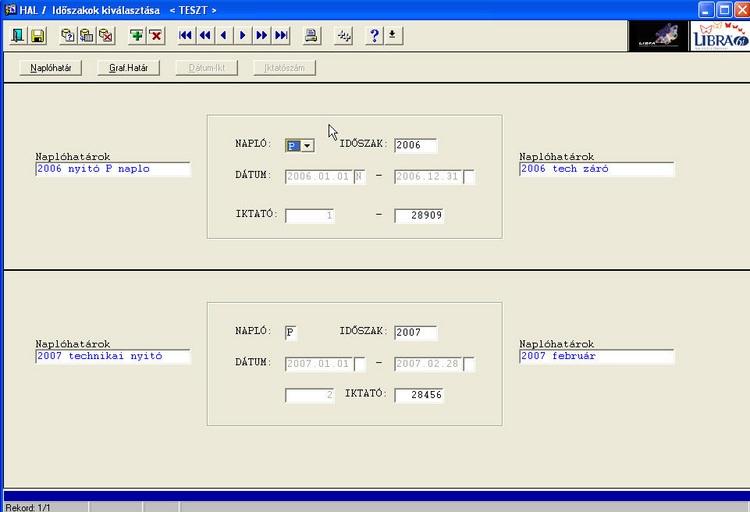Save with the floppy disk icon
Viewport: 750px width, 512px height.
click(38, 35)
